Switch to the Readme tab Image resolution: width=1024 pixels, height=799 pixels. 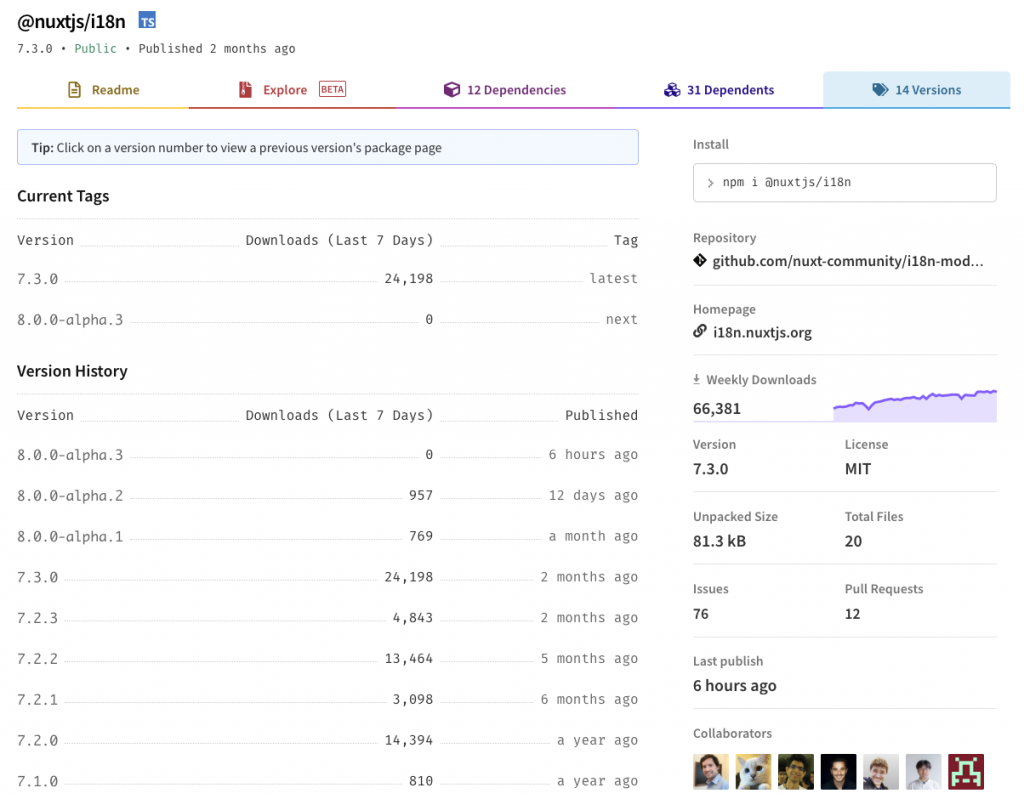[103, 90]
